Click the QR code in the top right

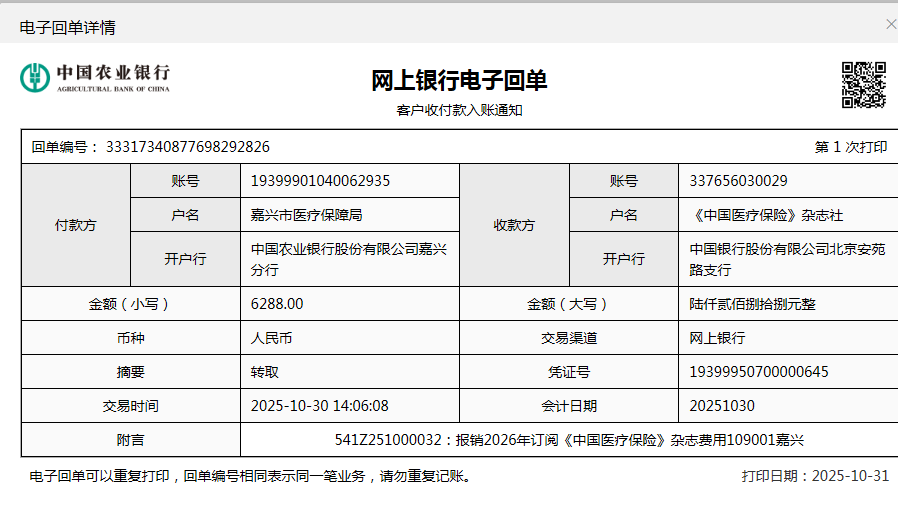coord(863,84)
